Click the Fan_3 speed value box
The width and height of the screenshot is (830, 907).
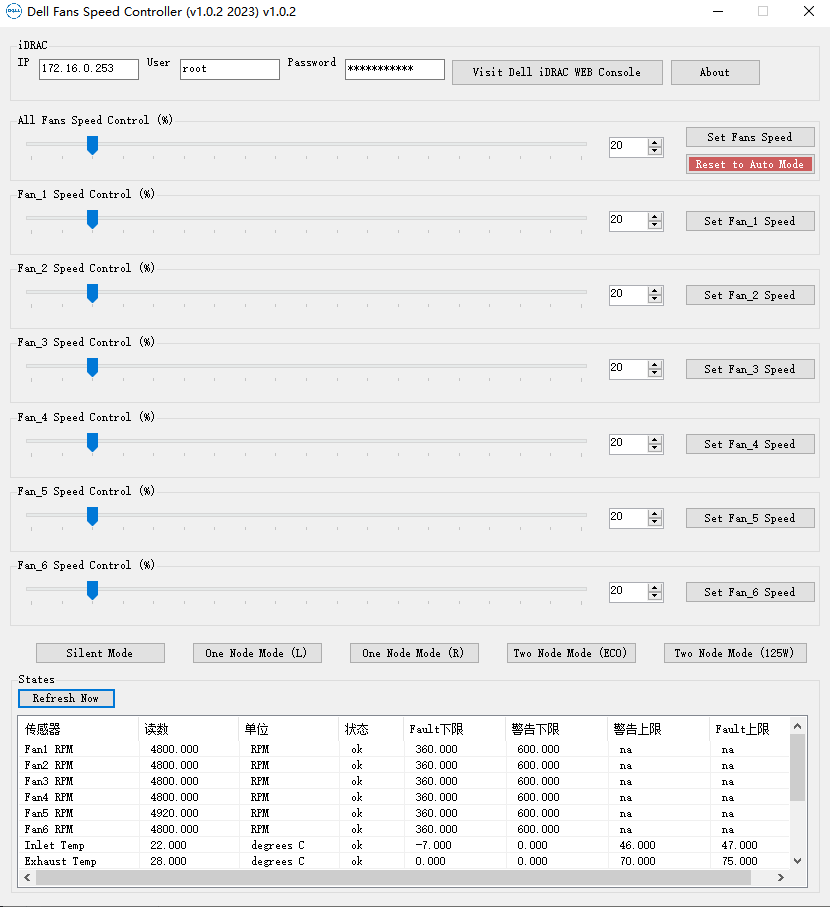[x=628, y=368]
